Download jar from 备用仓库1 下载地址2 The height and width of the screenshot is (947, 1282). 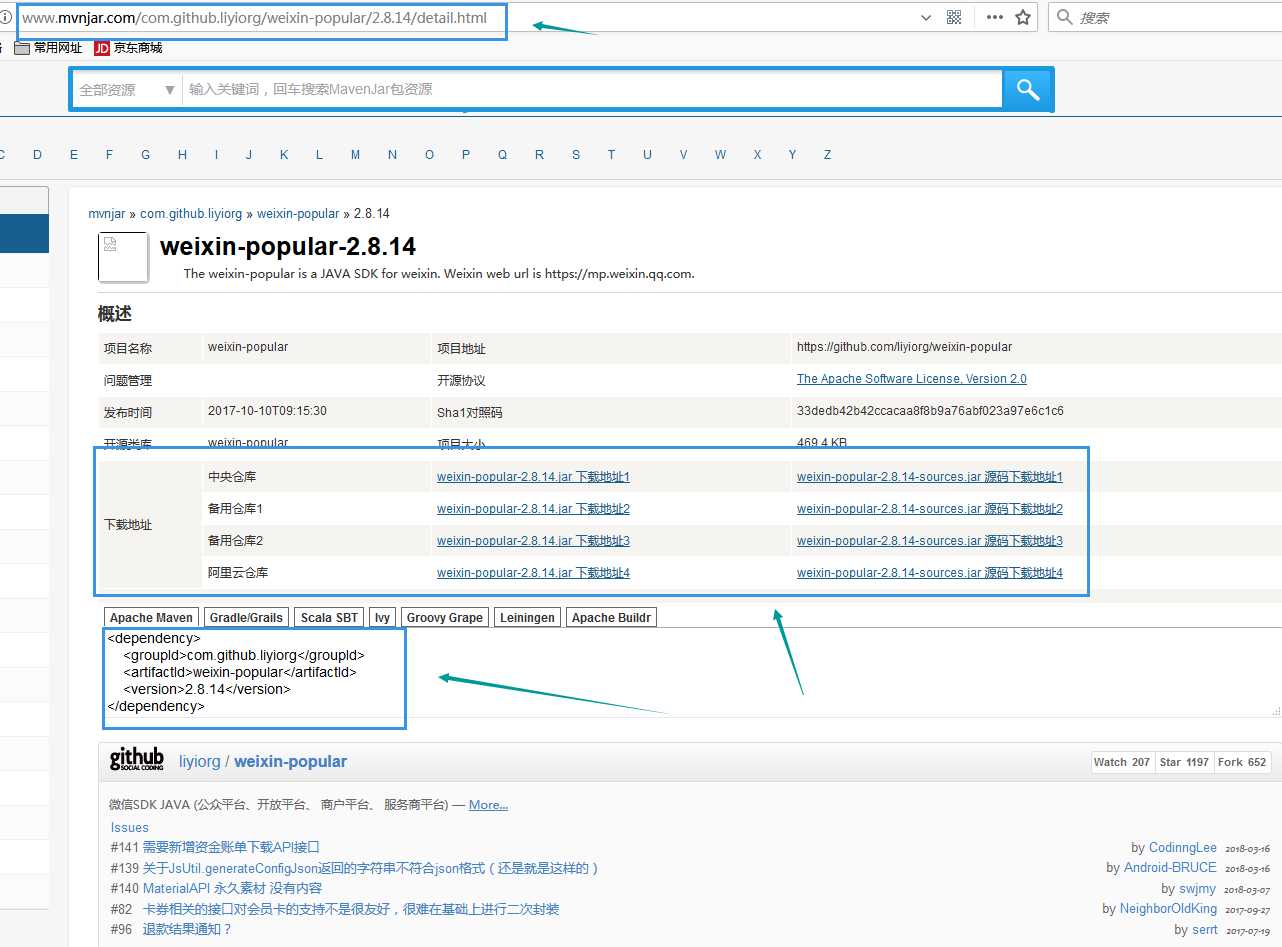point(533,509)
